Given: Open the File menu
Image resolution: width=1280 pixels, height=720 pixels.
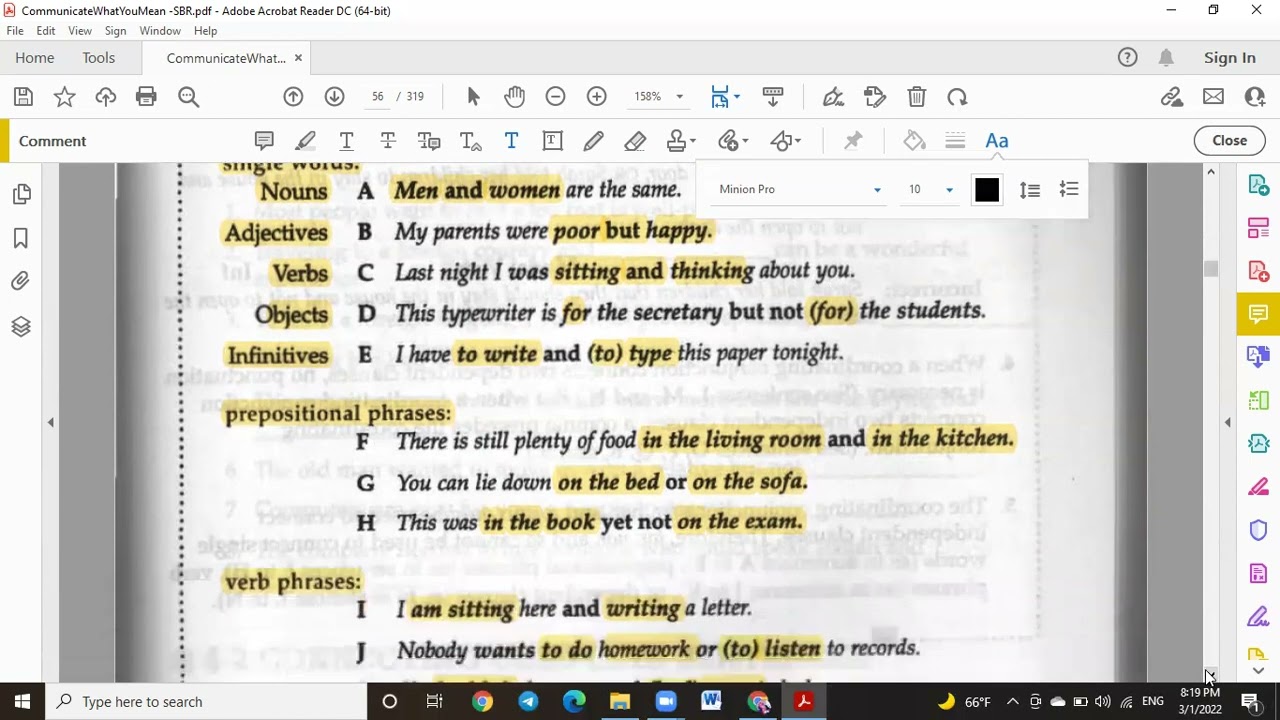Looking at the screenshot, I should pyautogui.click(x=15, y=31).
